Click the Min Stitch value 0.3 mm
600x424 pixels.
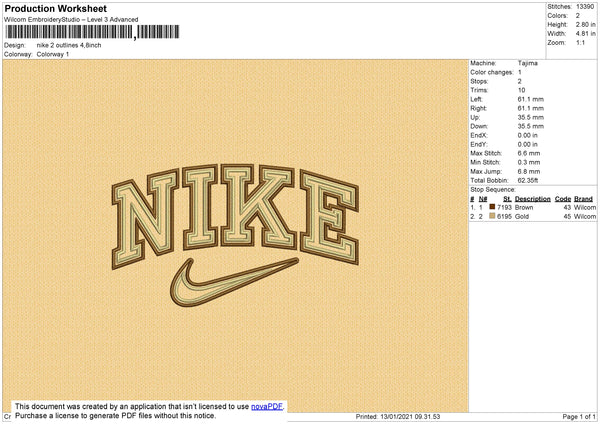tap(529, 163)
